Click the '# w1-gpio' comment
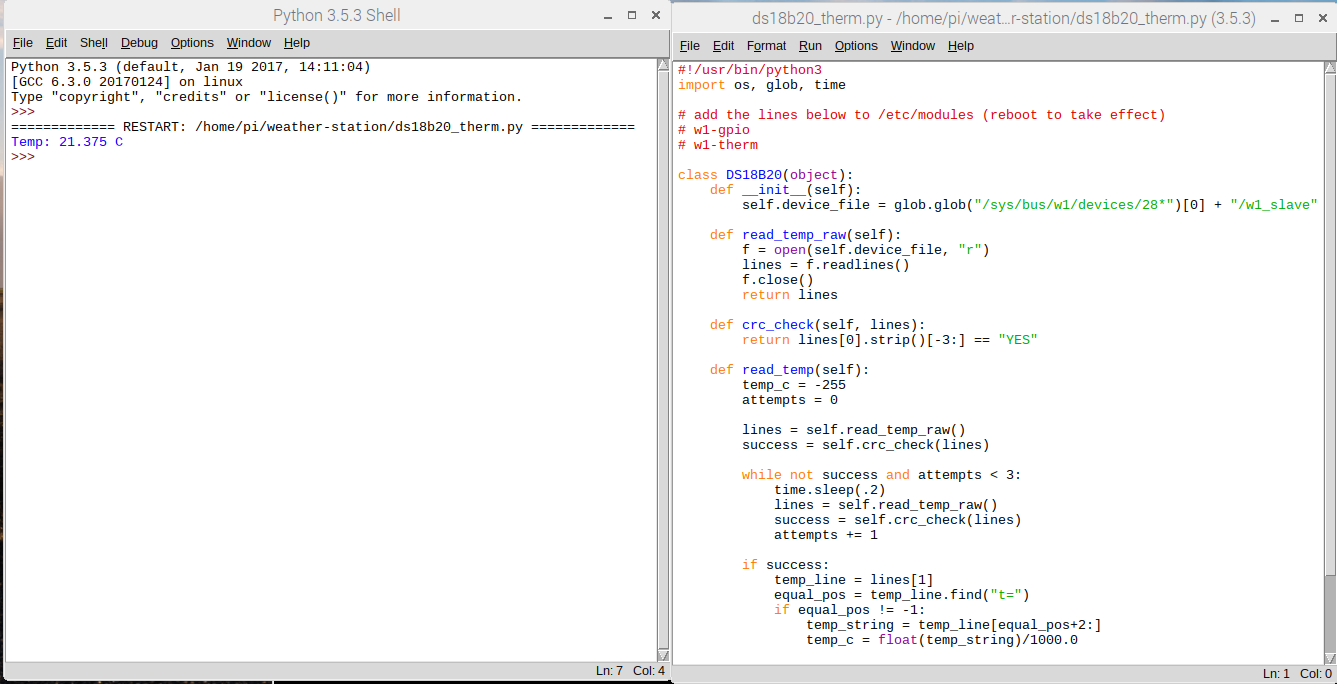 (x=714, y=130)
